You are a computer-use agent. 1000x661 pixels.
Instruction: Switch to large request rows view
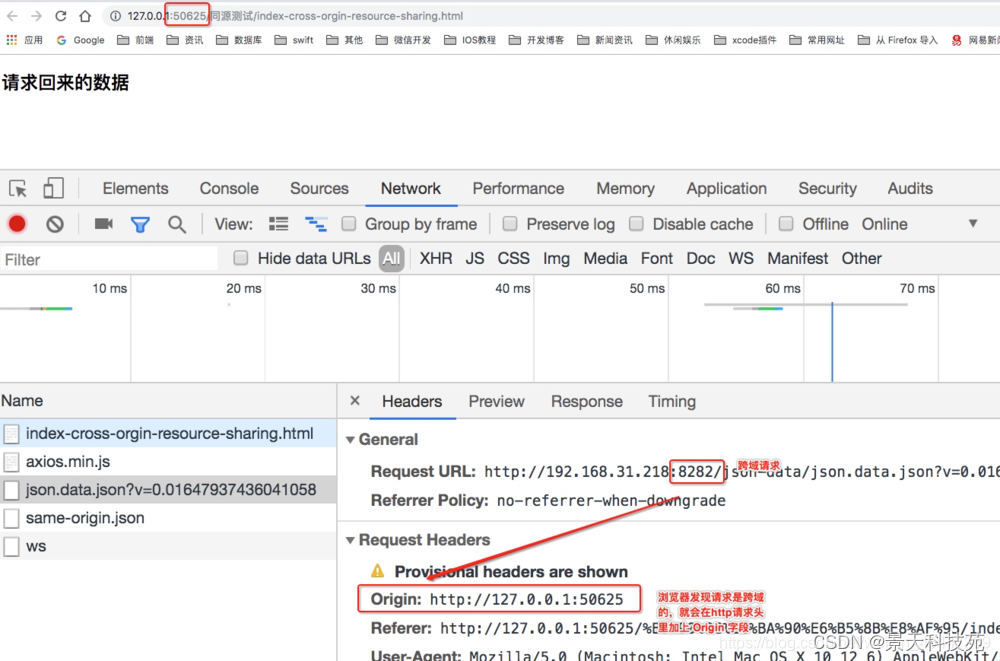point(278,224)
